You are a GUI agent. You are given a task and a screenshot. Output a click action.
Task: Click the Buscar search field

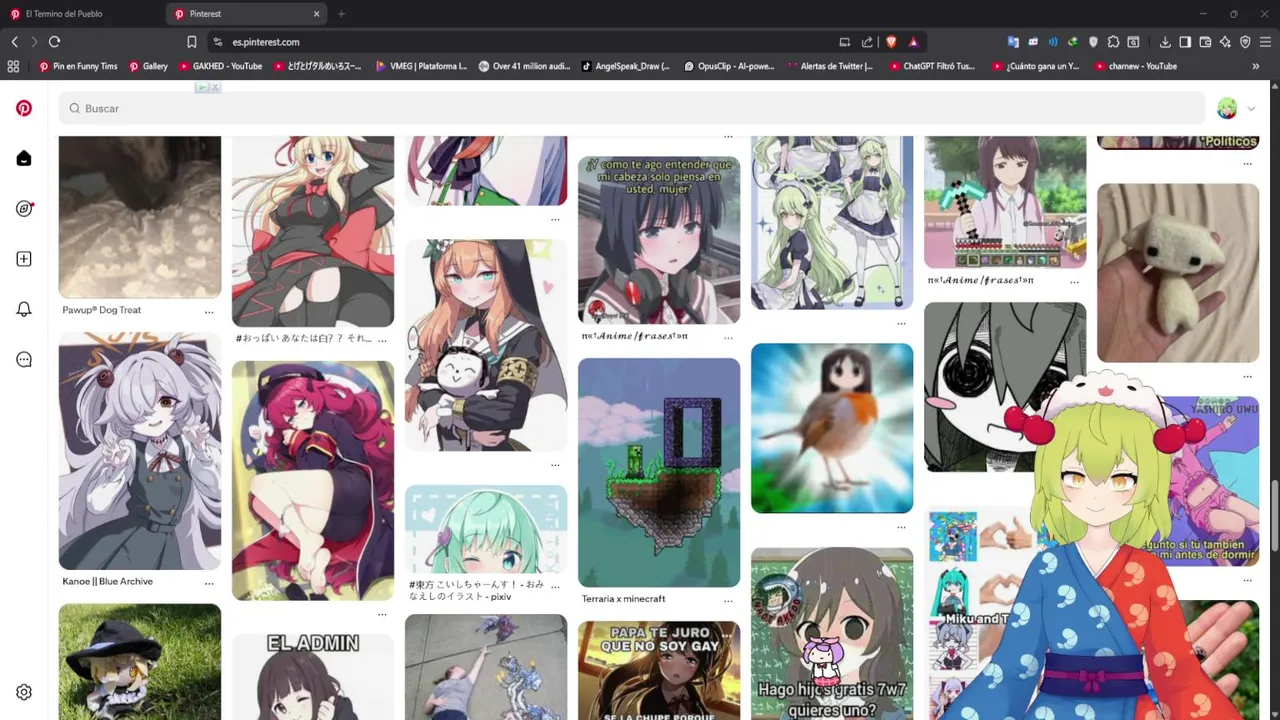pyautogui.click(x=632, y=108)
